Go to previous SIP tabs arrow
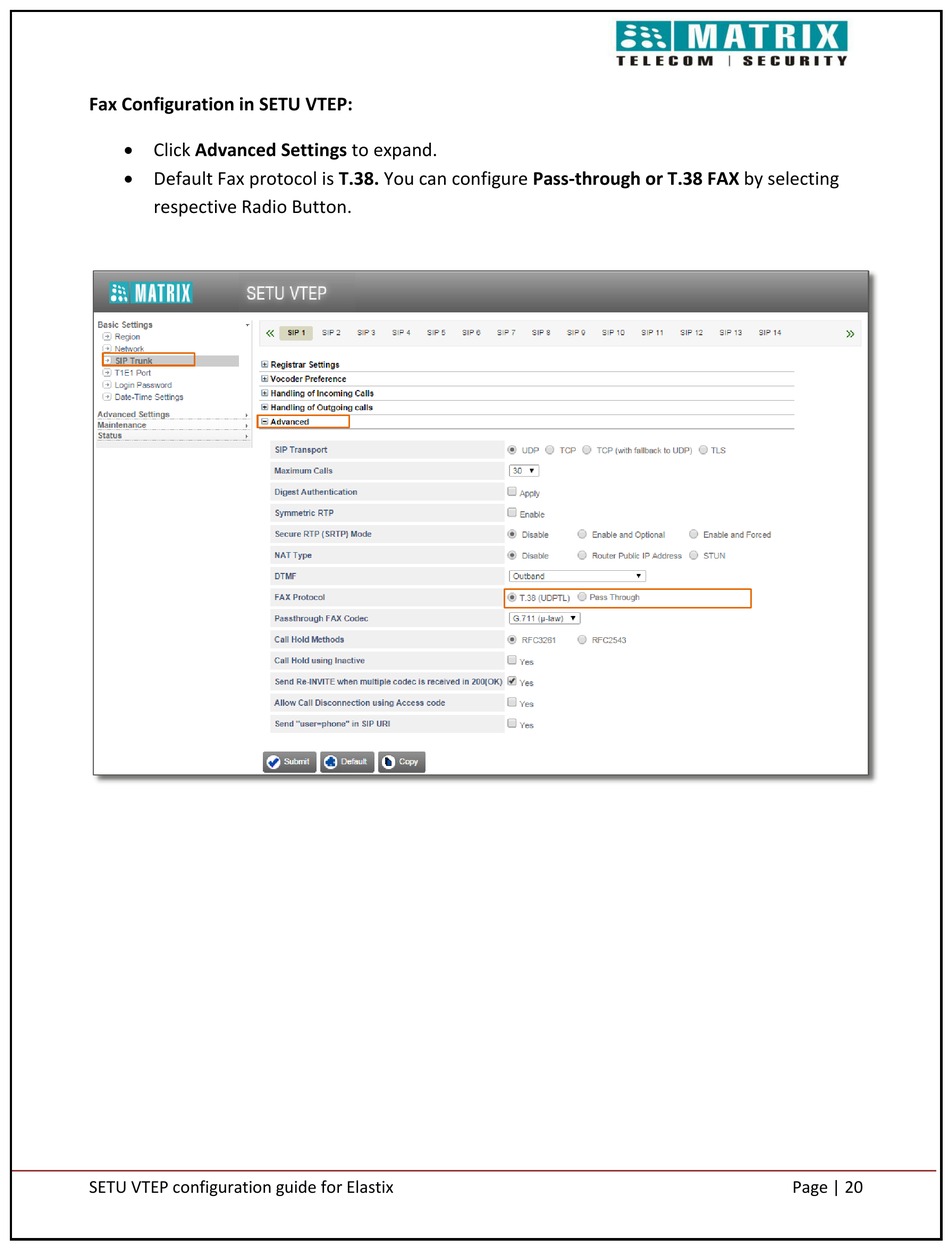The image size is (950, 1248). tap(270, 333)
